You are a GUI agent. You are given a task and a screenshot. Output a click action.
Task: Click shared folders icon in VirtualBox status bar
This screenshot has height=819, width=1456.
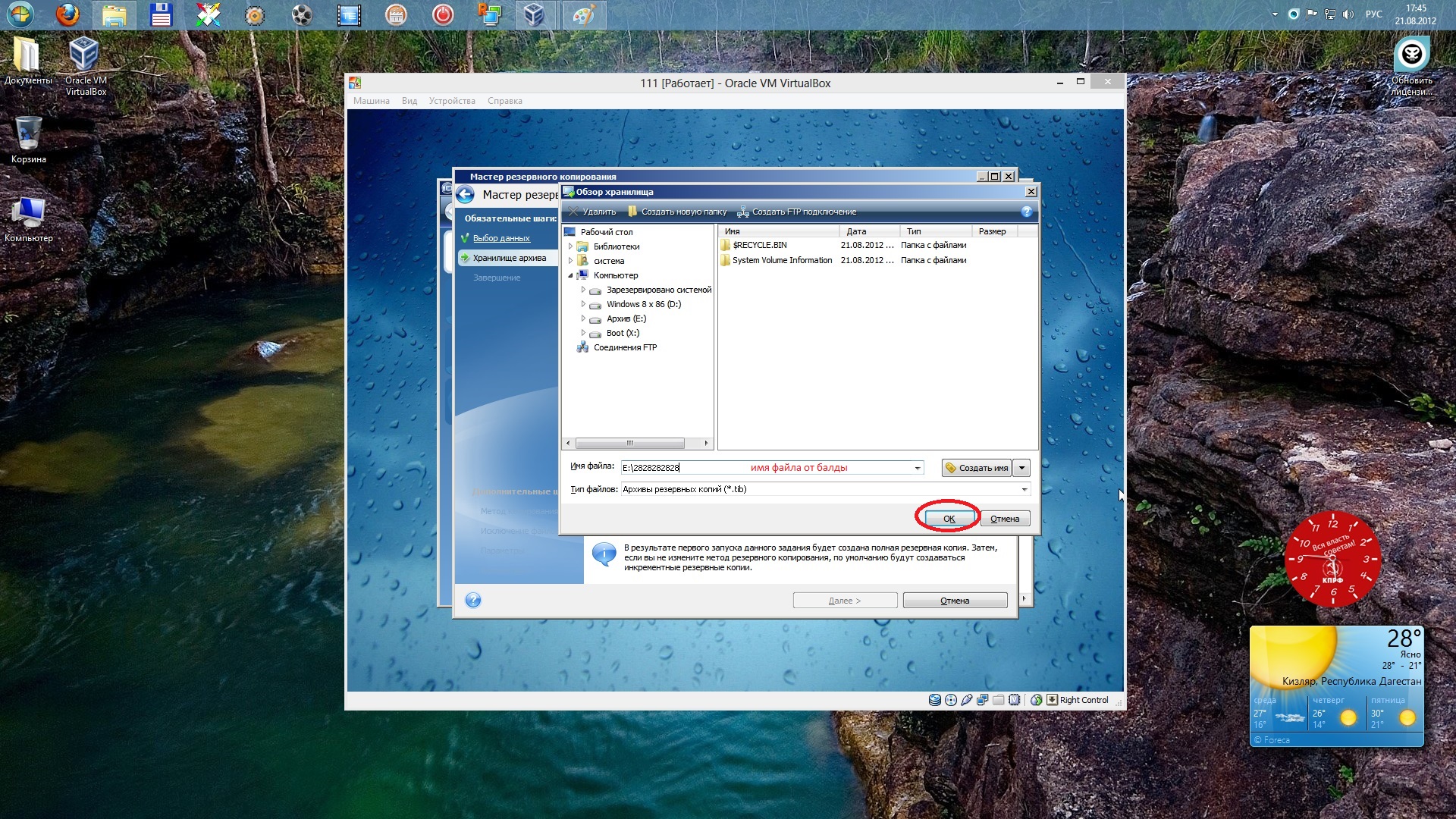[999, 700]
